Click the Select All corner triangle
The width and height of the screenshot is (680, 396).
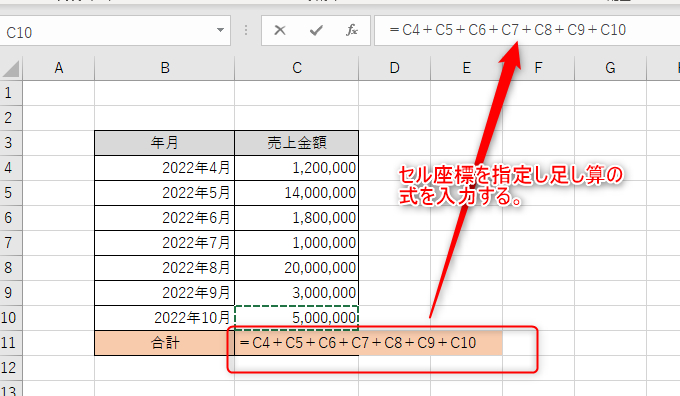tap(11, 69)
